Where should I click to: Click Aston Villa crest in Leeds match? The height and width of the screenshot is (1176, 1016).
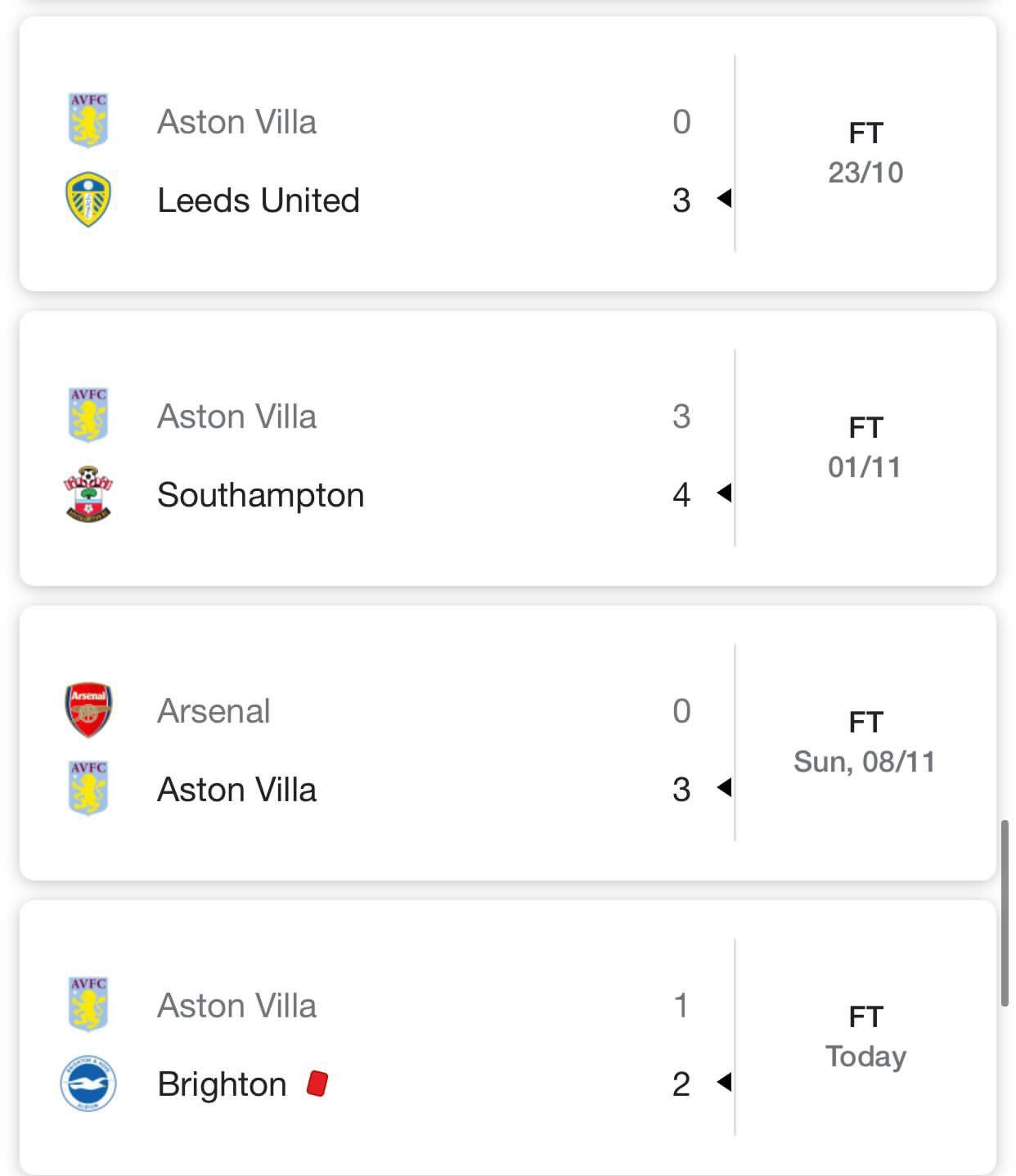tap(88, 120)
